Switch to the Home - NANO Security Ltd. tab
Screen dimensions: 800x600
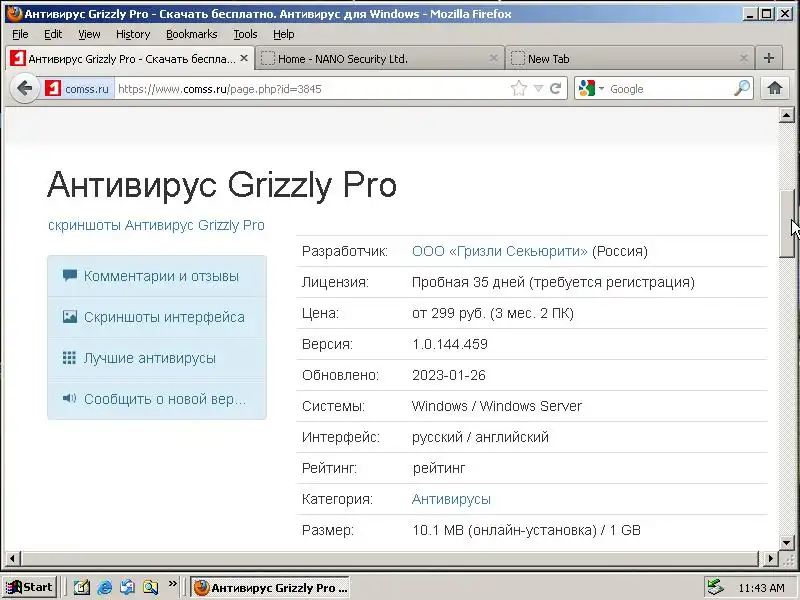380,58
